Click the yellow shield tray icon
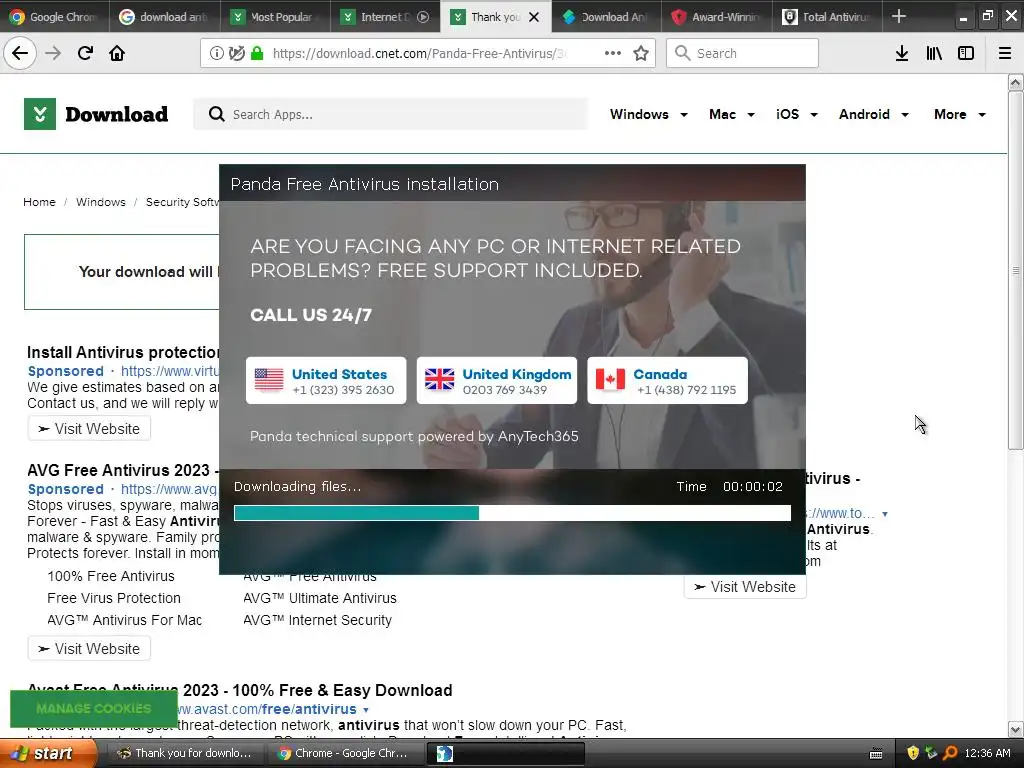The height and width of the screenshot is (768, 1024). click(x=913, y=753)
